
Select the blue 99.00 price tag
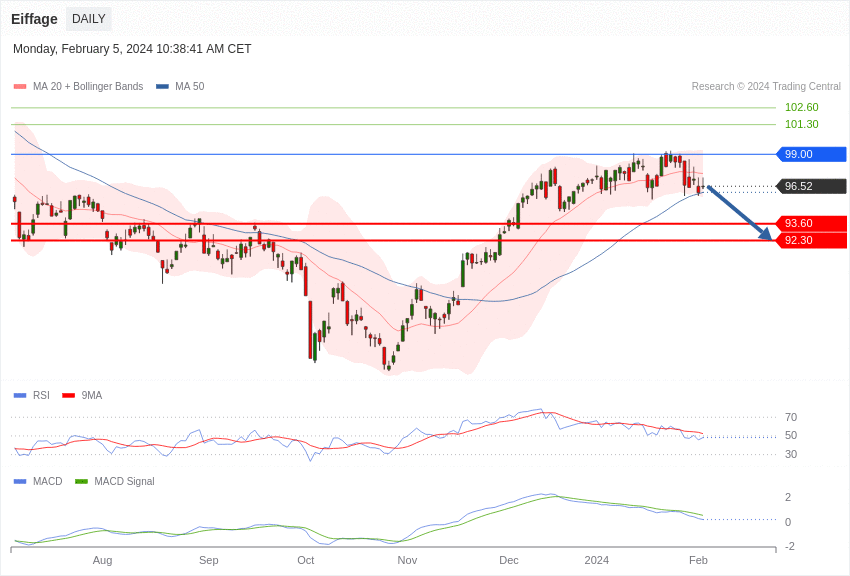[x=812, y=154]
